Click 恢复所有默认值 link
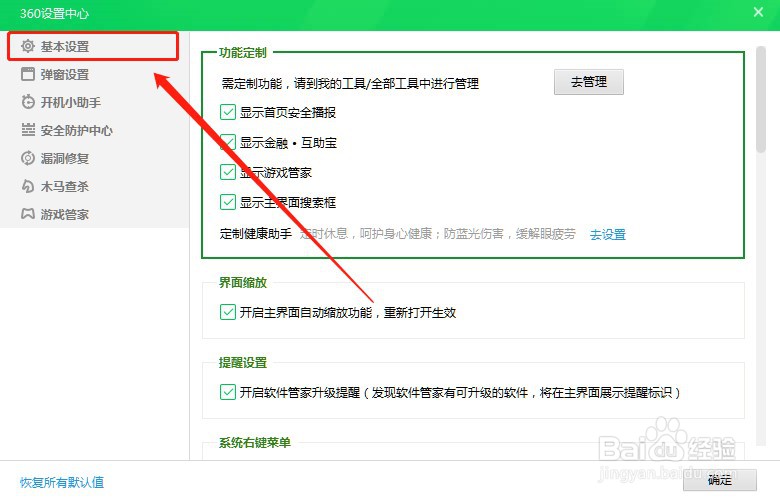Viewport: 780px width, 500px height. [x=62, y=482]
